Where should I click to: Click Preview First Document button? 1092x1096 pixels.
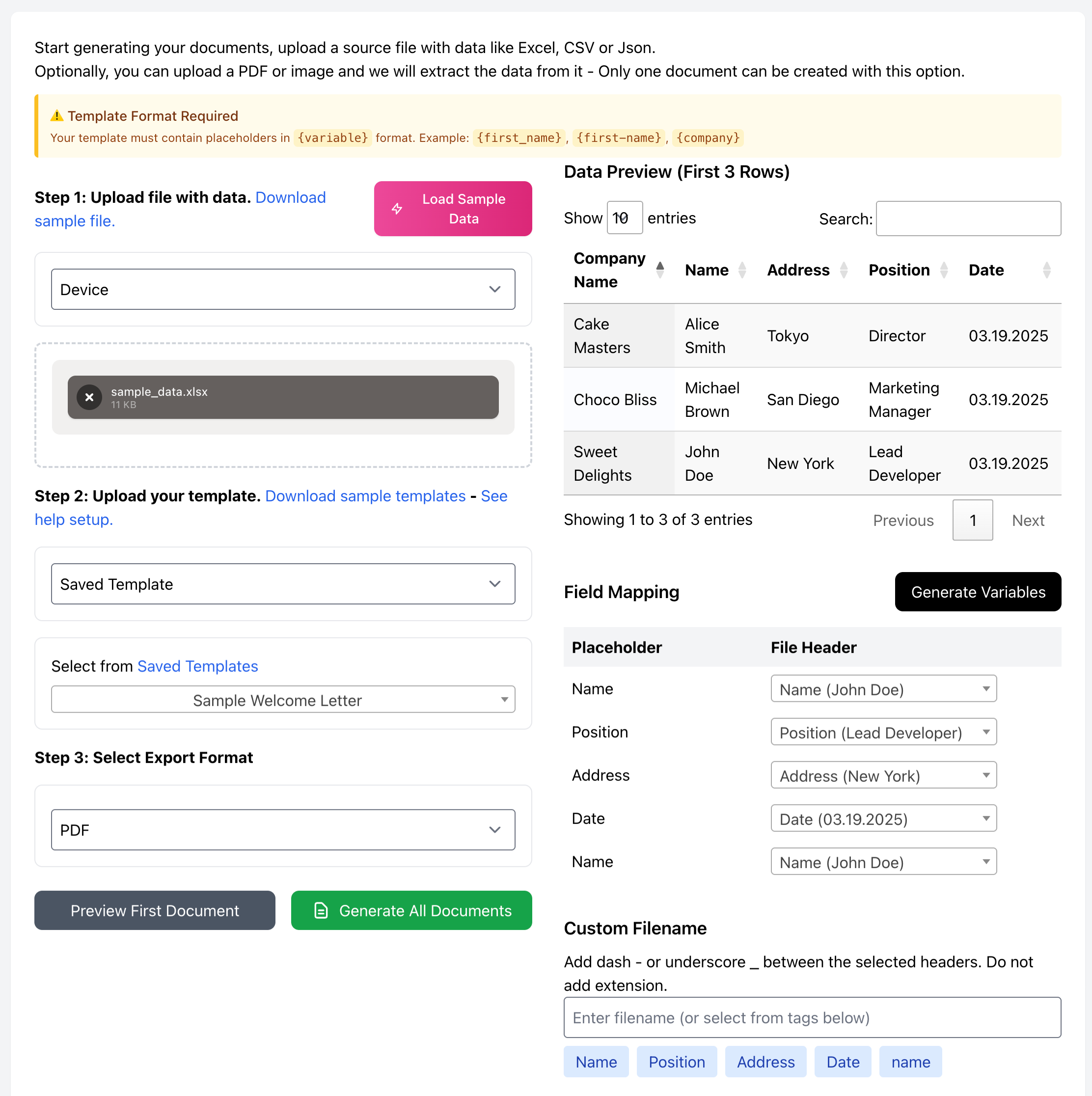pyautogui.click(x=155, y=910)
